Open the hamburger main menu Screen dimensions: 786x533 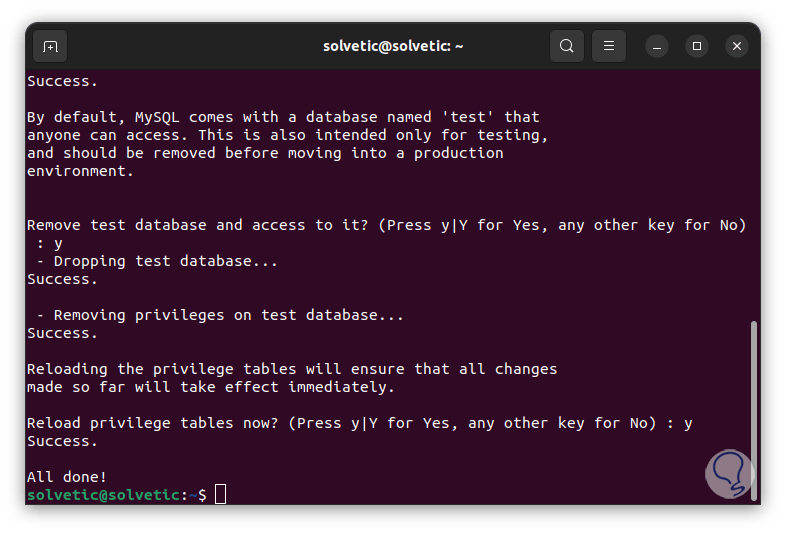(x=609, y=46)
